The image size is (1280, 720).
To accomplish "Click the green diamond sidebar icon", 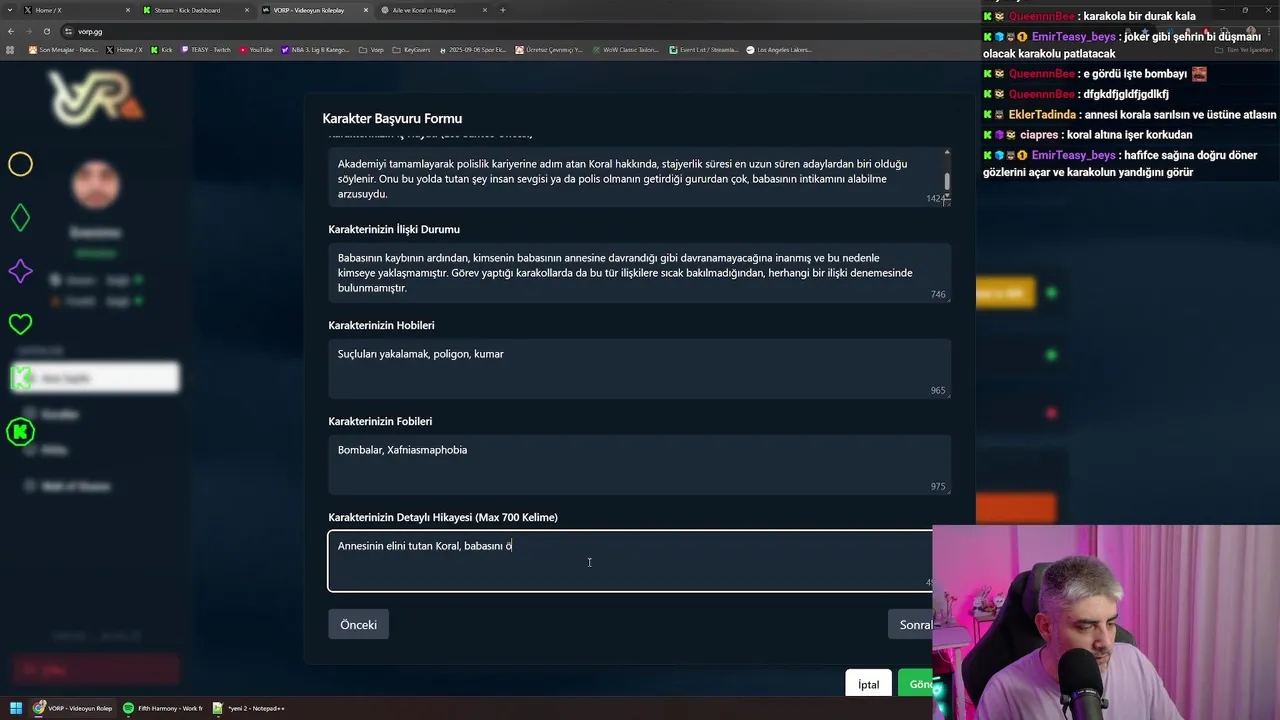I will point(20,218).
